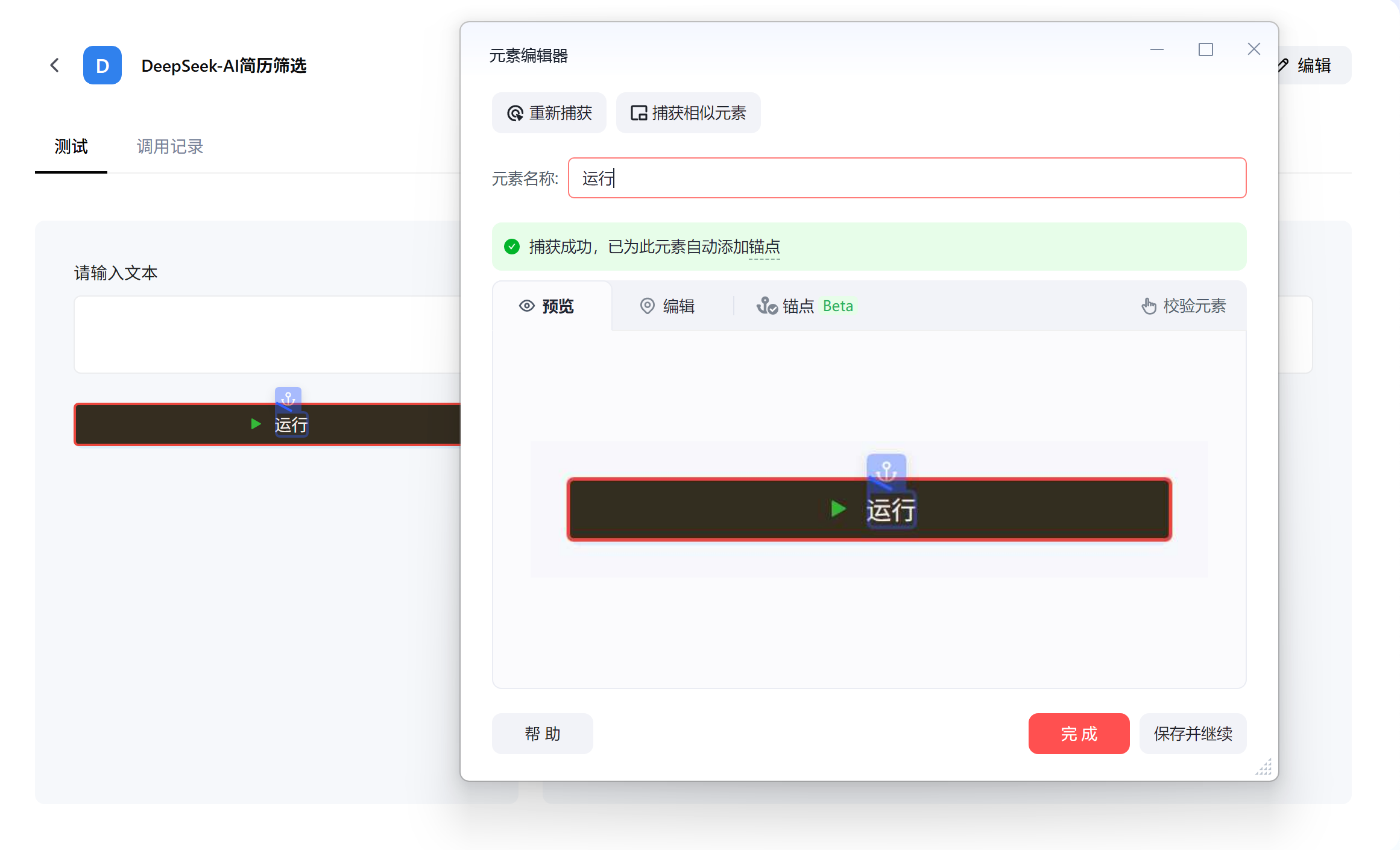Click the pencil edit icon at top right
Image resolution: width=1400 pixels, height=850 pixels.
point(1283,65)
